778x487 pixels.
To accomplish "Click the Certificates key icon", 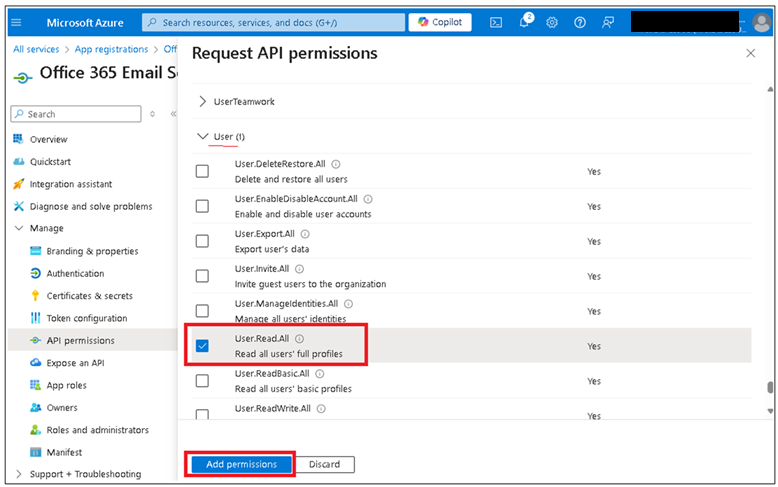I will coord(35,296).
